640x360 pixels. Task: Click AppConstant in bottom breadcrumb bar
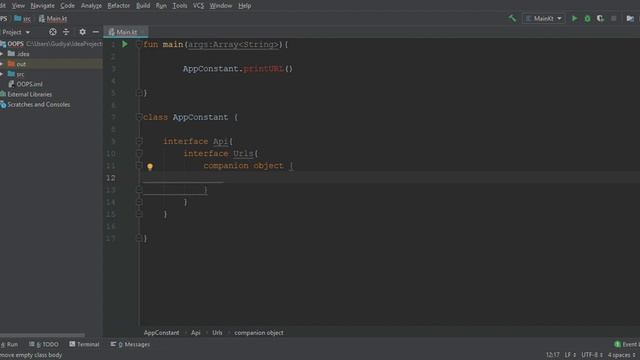[161, 333]
